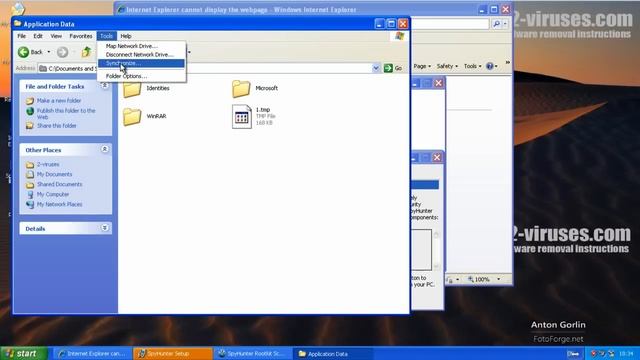Screen dimensions: 640x360
Task: Open the Identities folder icon
Action: [x=132, y=89]
